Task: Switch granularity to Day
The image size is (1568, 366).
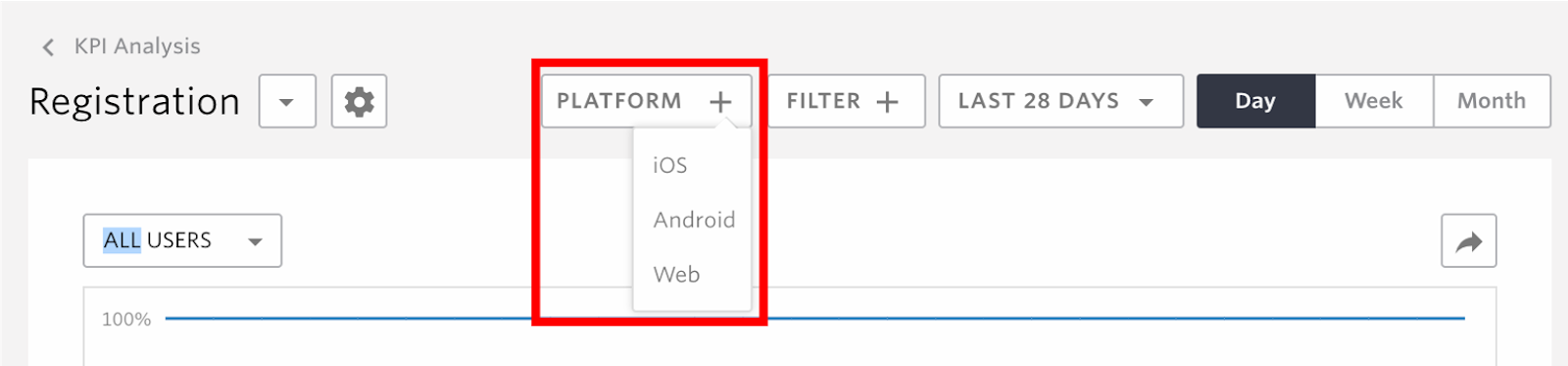Action: 1255,101
